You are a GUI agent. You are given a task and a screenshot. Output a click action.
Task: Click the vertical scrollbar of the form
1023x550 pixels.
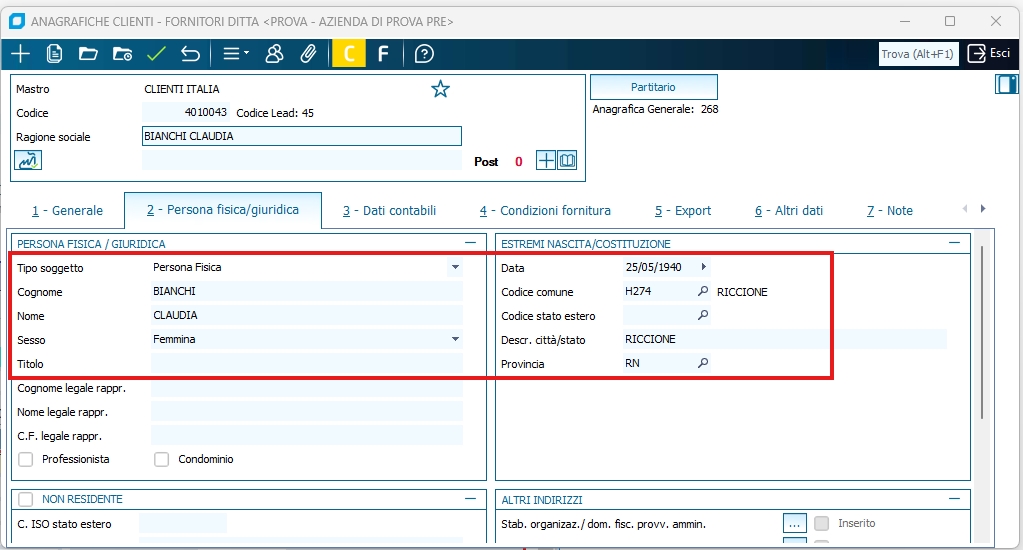(x=981, y=333)
